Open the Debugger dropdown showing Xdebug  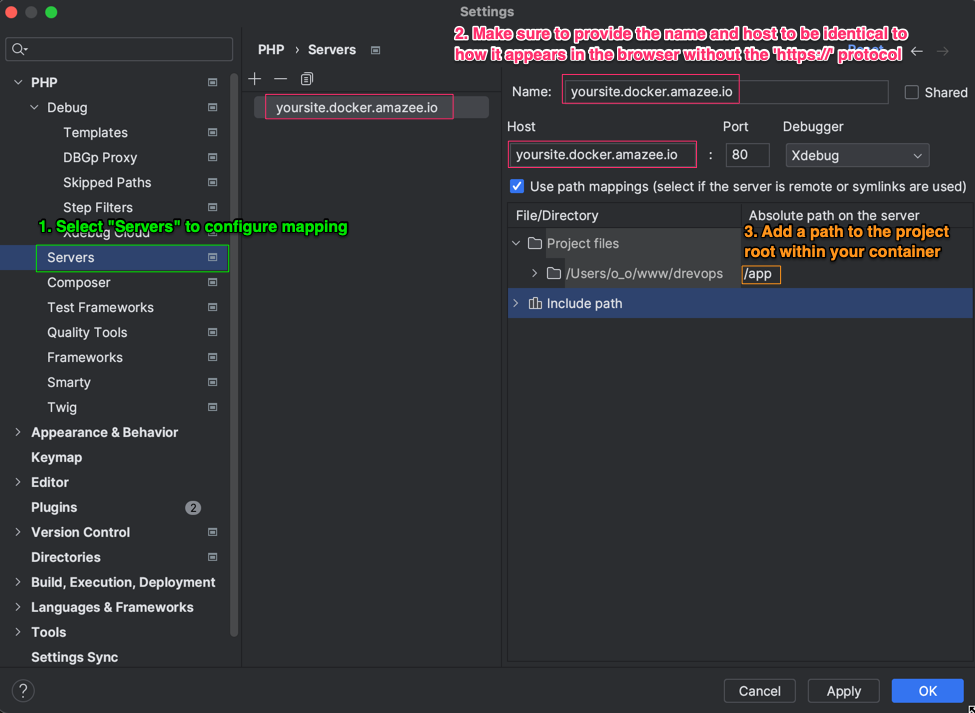coord(856,155)
